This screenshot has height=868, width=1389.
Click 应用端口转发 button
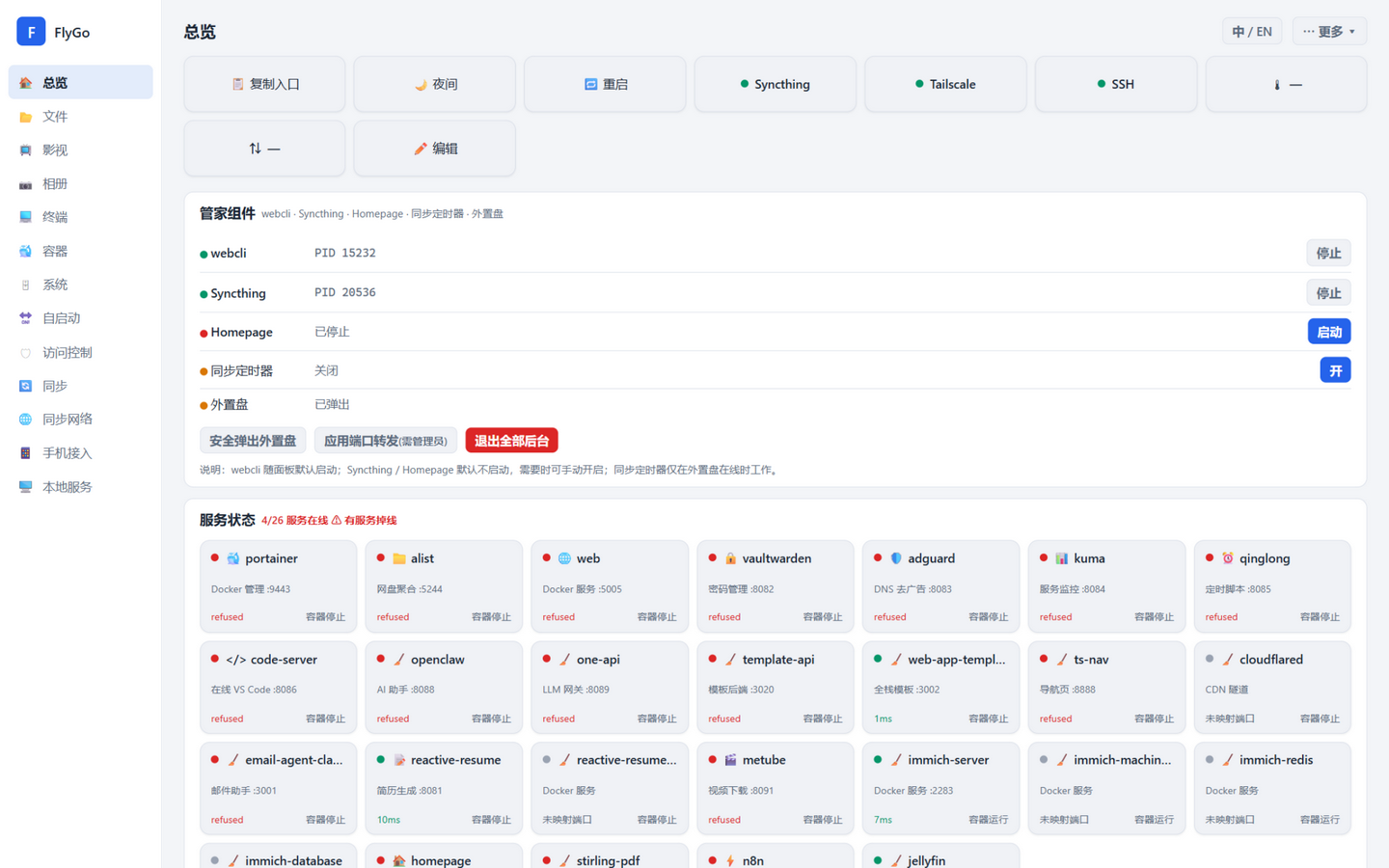(386, 441)
